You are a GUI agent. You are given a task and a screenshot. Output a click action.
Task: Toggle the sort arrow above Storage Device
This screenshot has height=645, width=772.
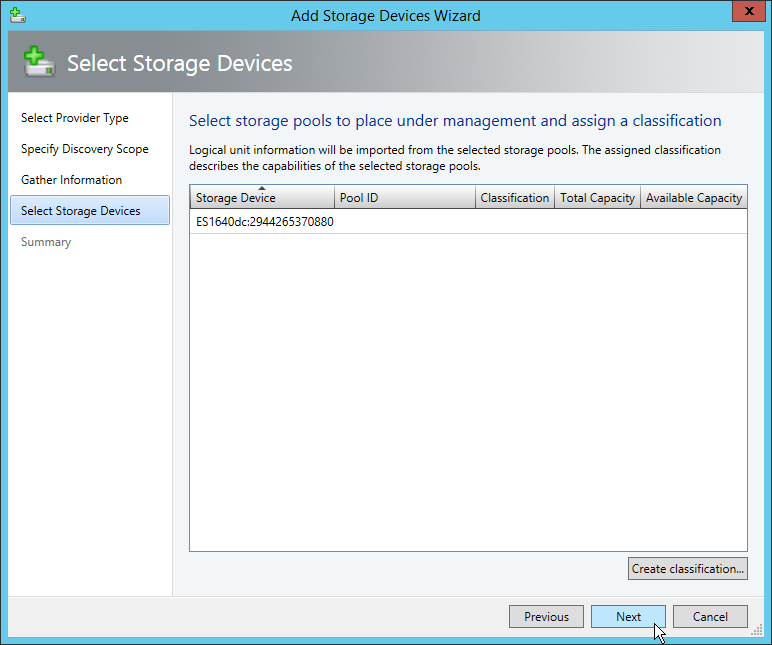262,188
